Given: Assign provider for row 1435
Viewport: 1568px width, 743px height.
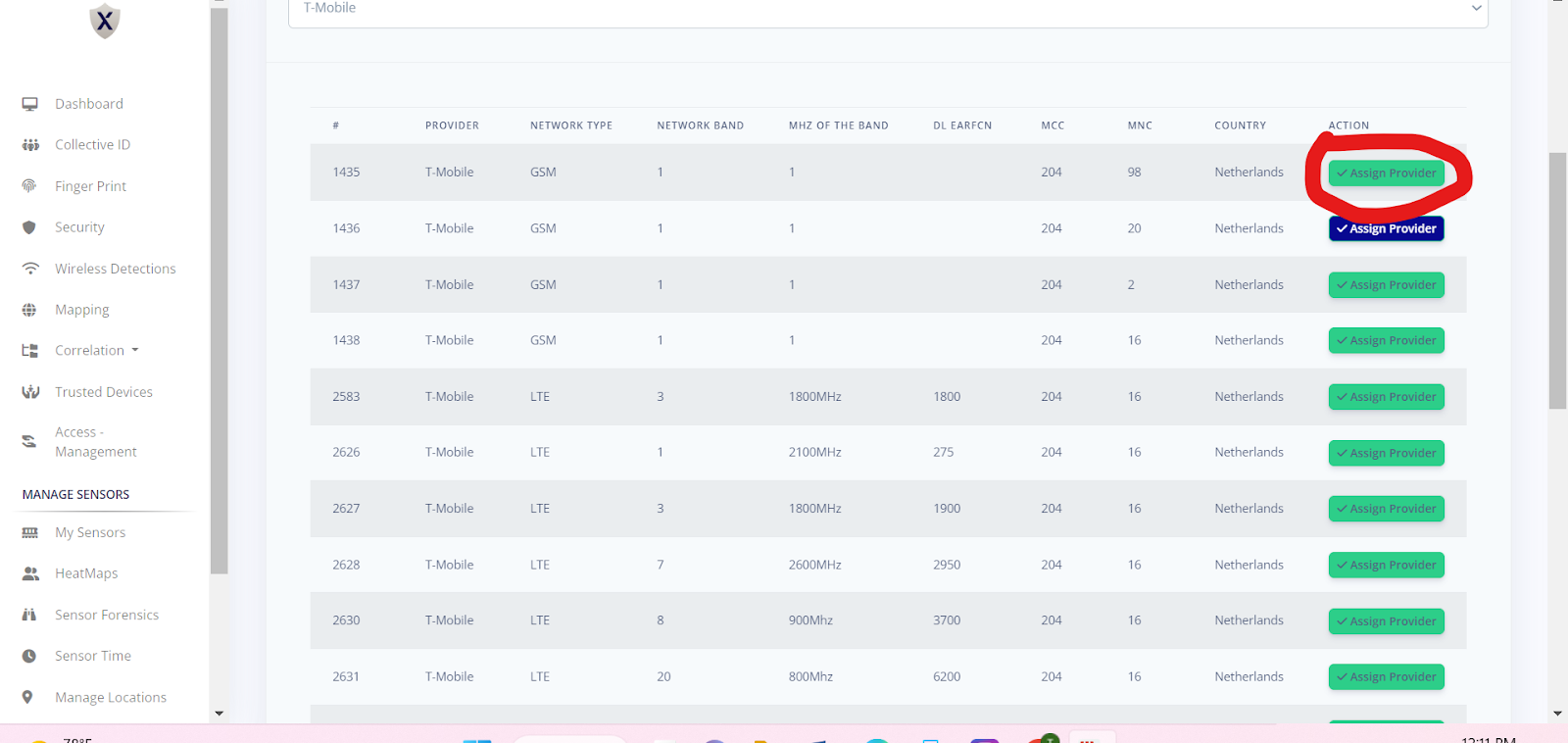Looking at the screenshot, I should coord(1386,173).
